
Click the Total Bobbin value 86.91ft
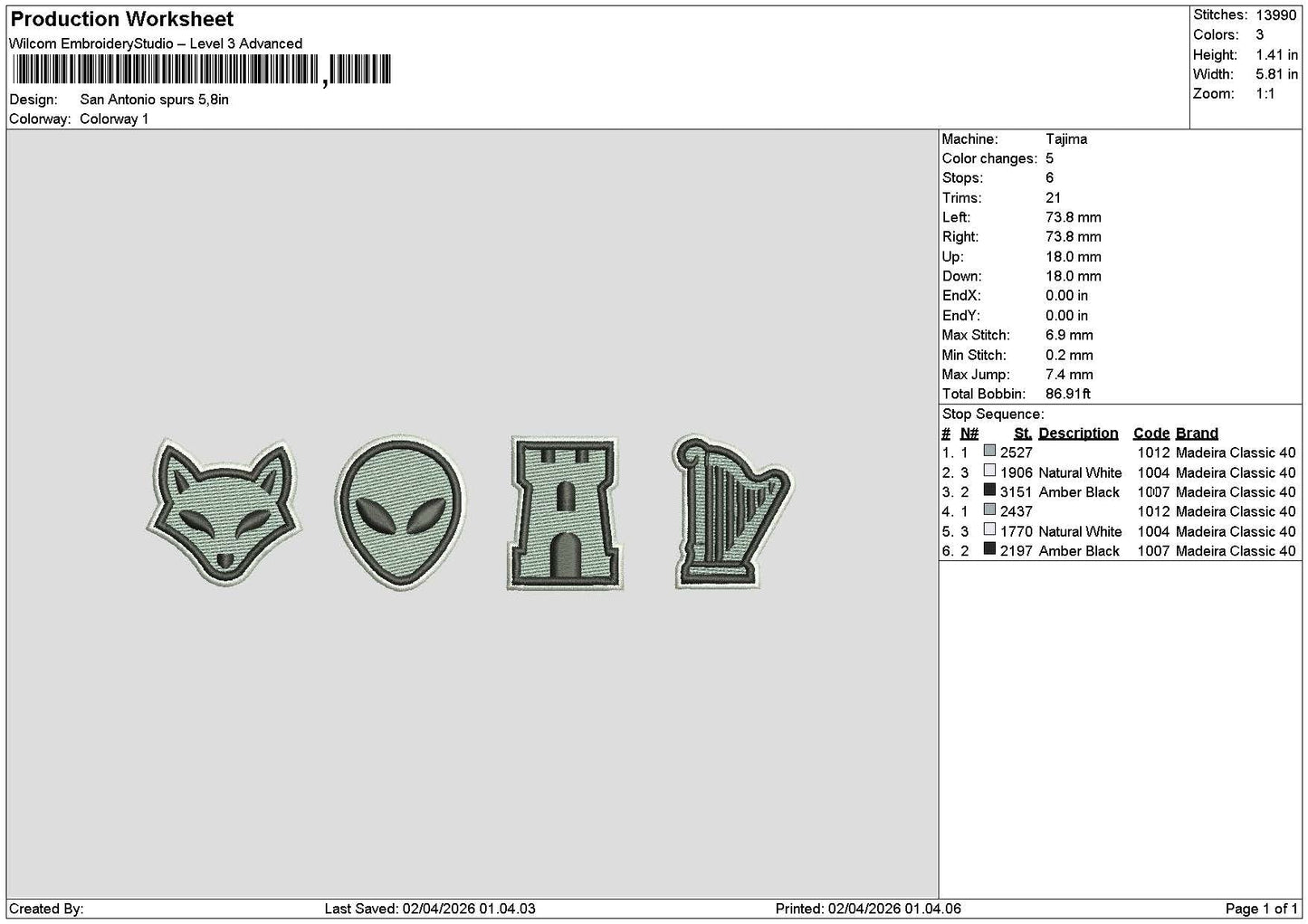point(1068,395)
